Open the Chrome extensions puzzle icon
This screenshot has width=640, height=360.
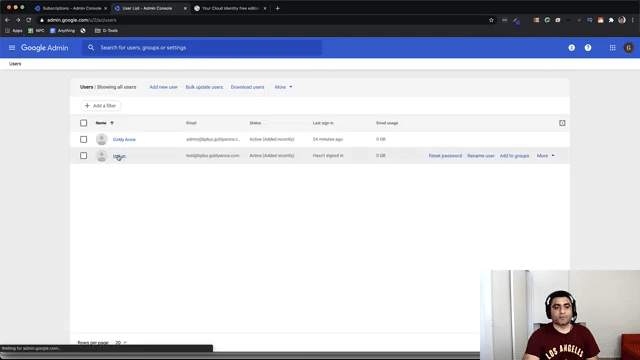click(x=611, y=20)
